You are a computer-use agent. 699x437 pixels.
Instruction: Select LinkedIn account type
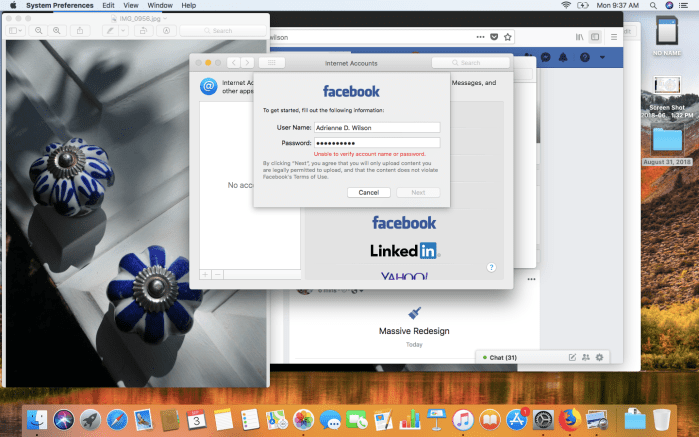click(404, 250)
